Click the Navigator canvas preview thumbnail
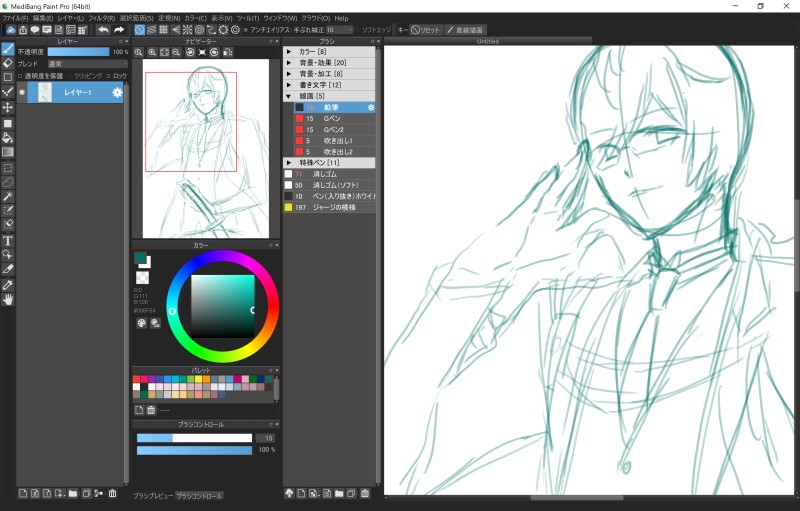This screenshot has width=800, height=511. [x=206, y=148]
